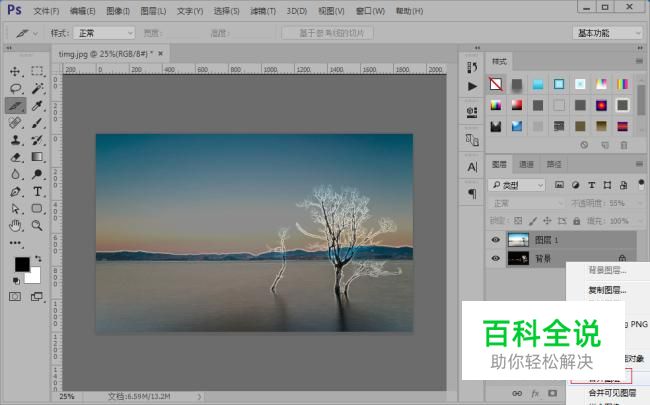Open the 样式 正常 dropdown in options bar
Image resolution: width=650 pixels, height=405 pixels.
104,33
